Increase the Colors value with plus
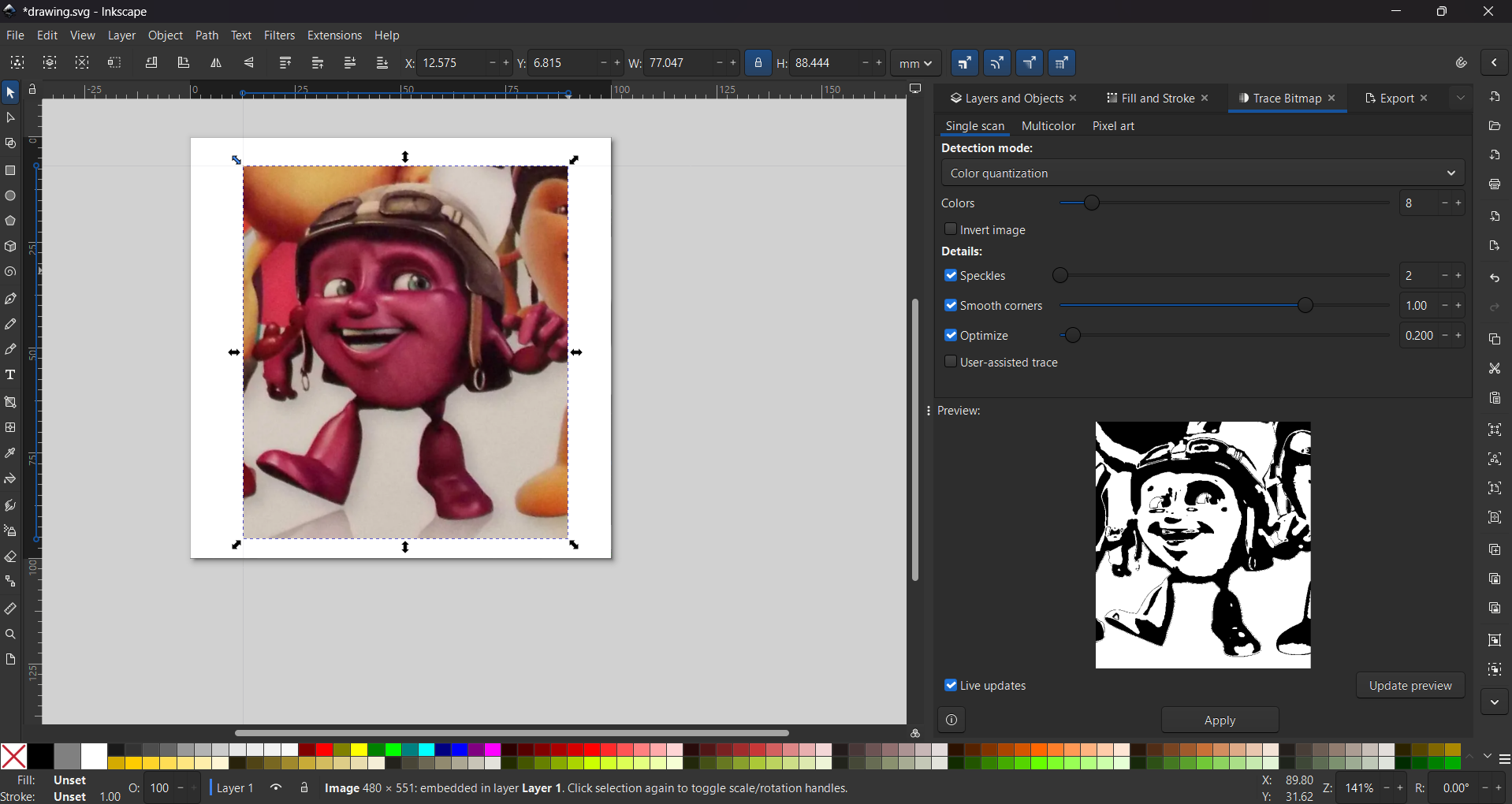This screenshot has height=804, width=1512. (1459, 203)
